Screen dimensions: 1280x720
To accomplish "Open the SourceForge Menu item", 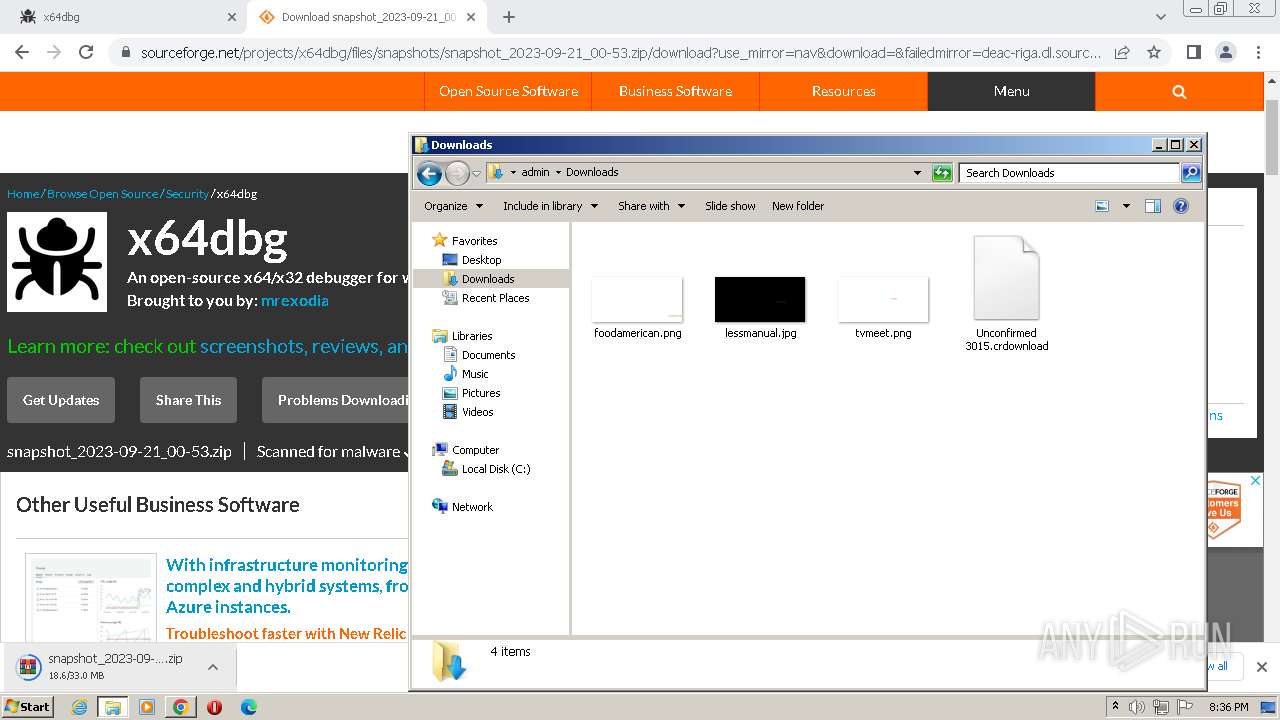I will (1011, 91).
